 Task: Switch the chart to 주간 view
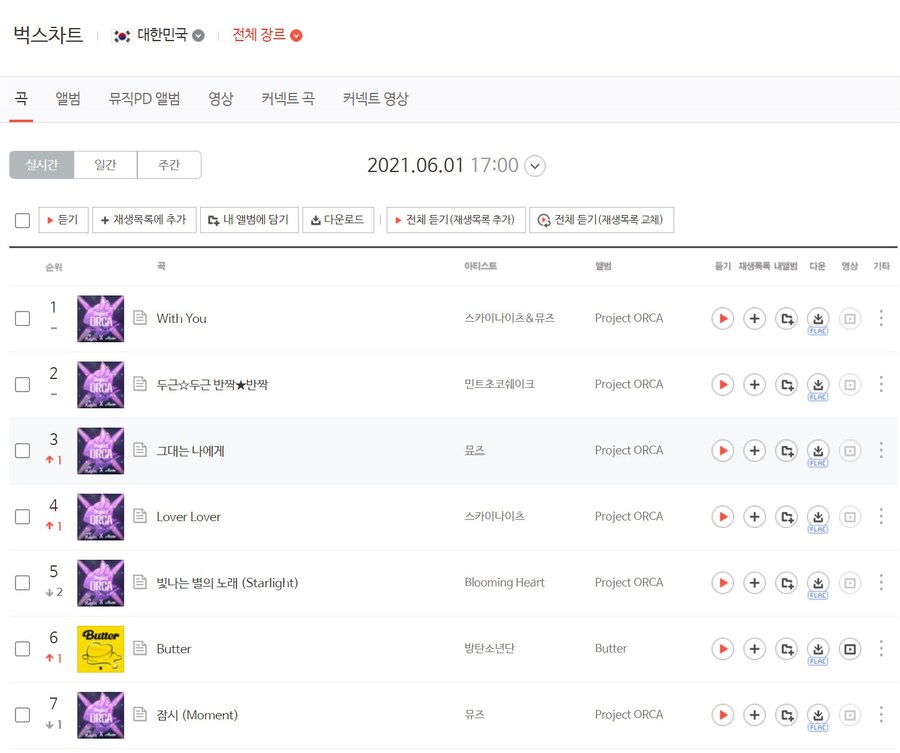169,164
